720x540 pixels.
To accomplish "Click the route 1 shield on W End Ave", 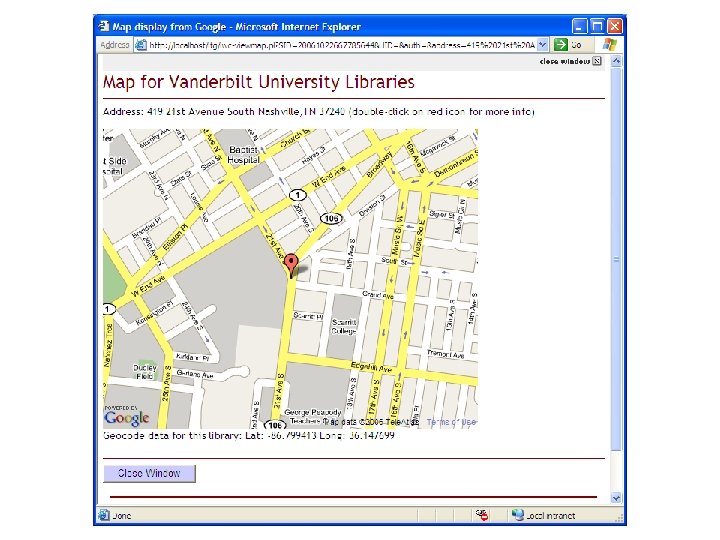I will pos(298,195).
